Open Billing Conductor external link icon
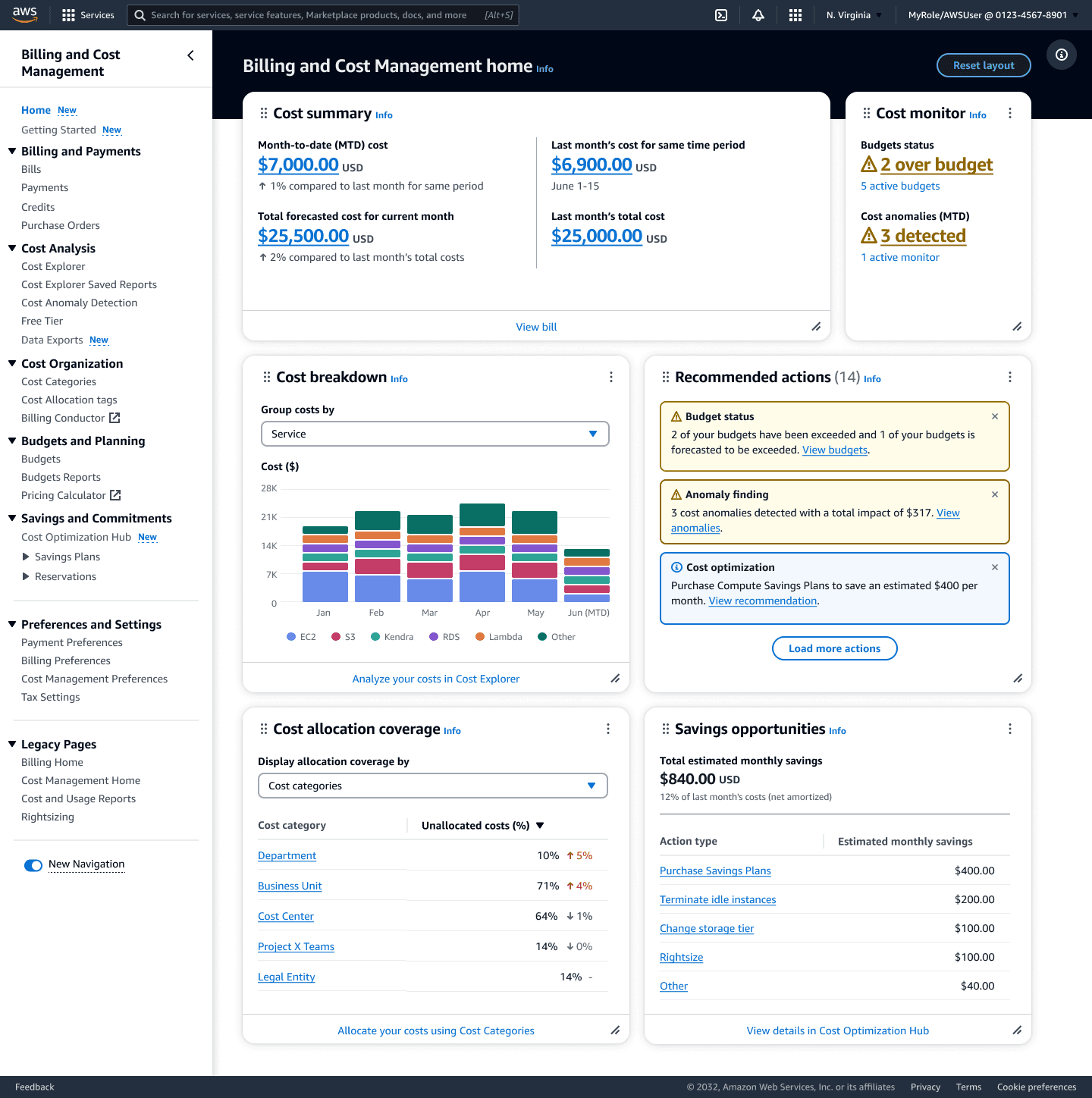Image resolution: width=1092 pixels, height=1098 pixels. (x=115, y=418)
